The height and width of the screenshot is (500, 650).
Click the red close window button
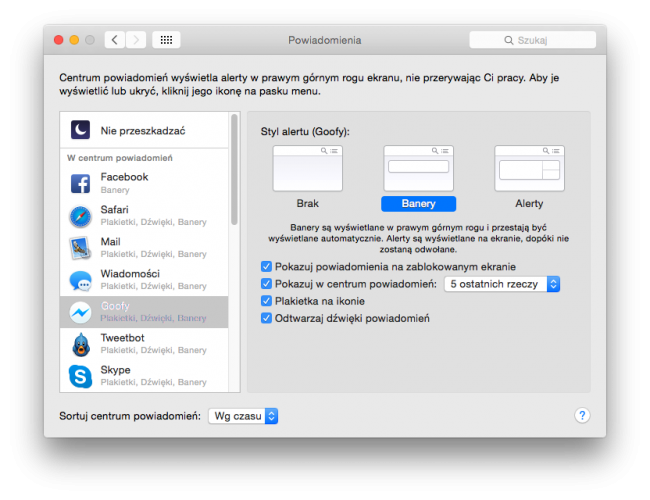(x=58, y=40)
